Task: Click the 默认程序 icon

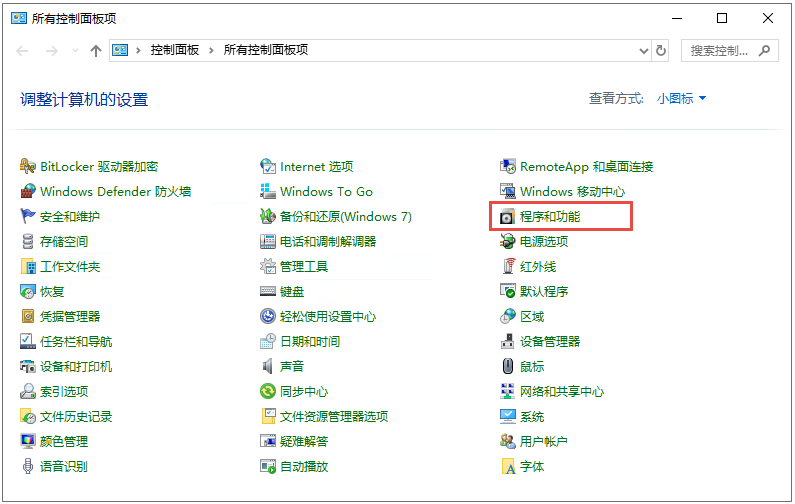Action: 508,292
